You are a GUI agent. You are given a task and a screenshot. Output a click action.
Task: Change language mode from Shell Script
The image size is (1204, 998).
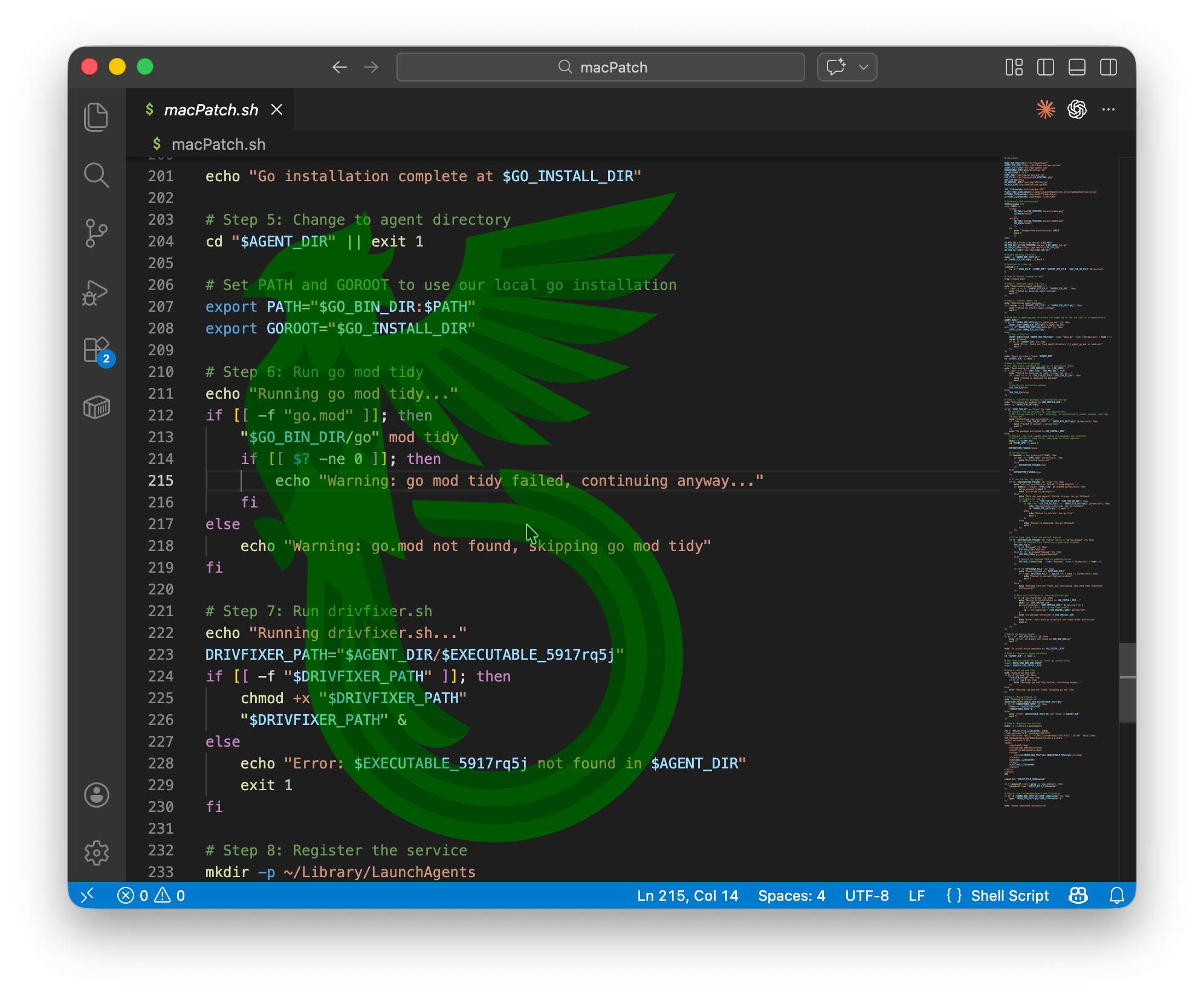[1009, 895]
